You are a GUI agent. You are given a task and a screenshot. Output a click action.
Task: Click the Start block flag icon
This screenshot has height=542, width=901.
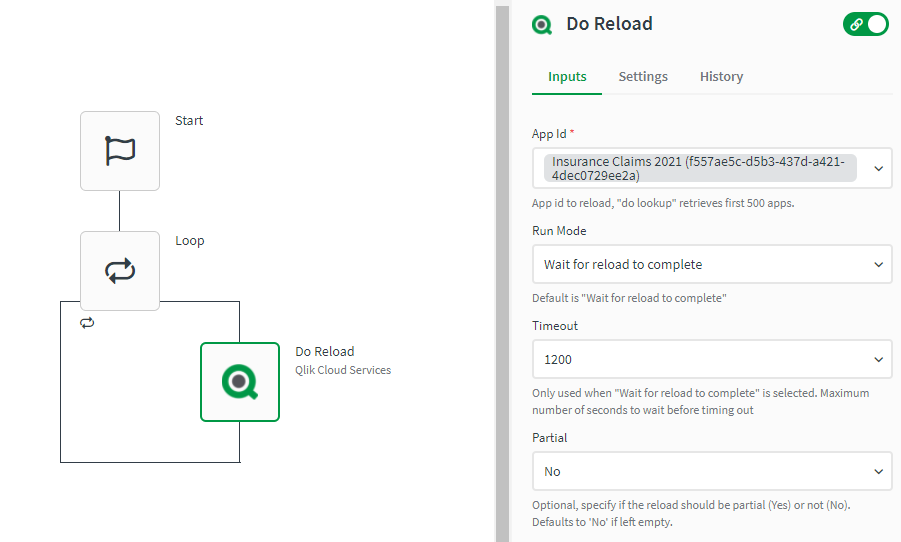(120, 151)
